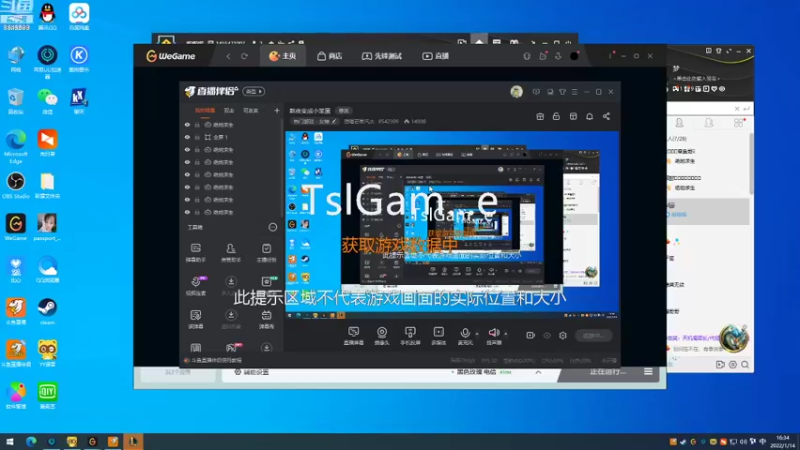
Task: Collapse the 工具箱 toolbox section
Action: click(273, 227)
